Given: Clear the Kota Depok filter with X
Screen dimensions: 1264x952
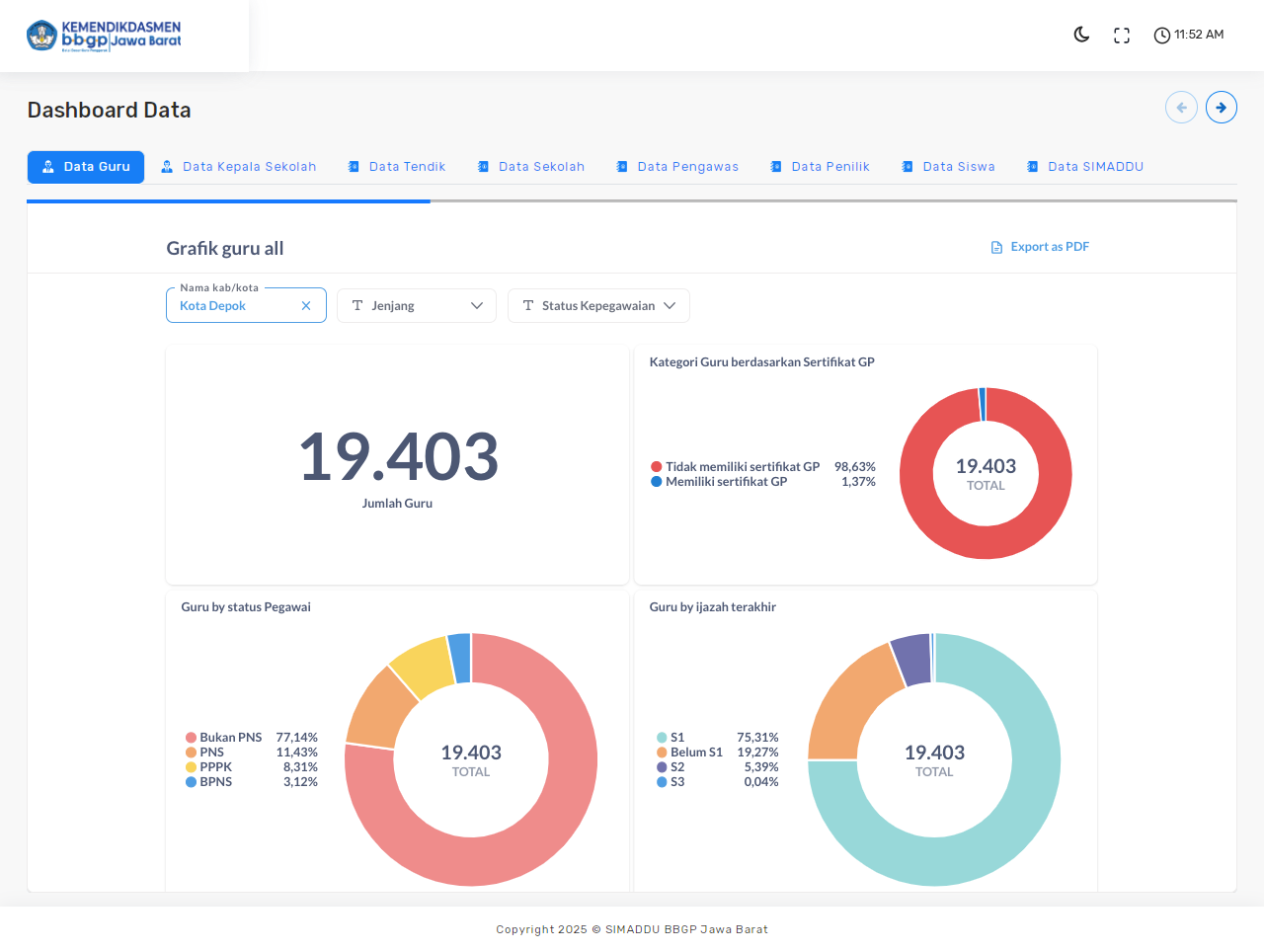Looking at the screenshot, I should coord(306,306).
